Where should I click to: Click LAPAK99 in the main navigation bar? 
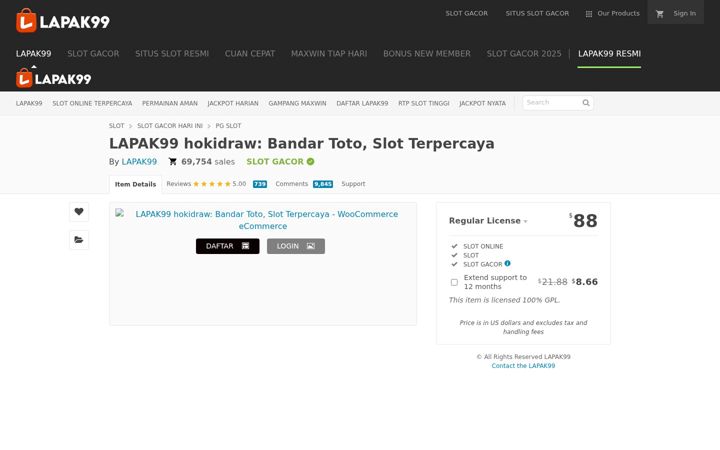pos(34,54)
